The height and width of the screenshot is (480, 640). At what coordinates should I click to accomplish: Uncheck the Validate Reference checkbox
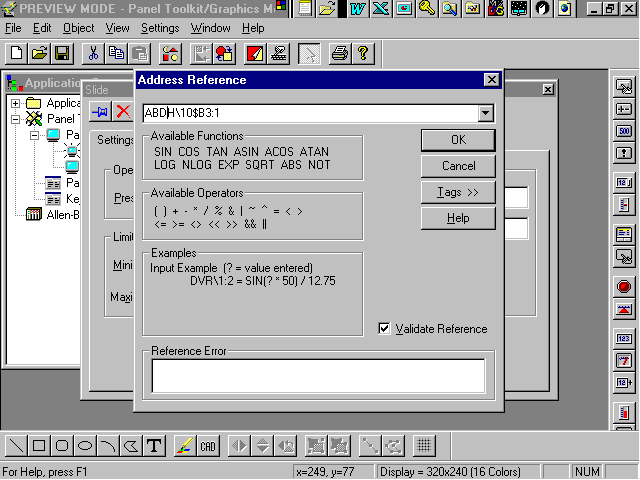coord(385,329)
